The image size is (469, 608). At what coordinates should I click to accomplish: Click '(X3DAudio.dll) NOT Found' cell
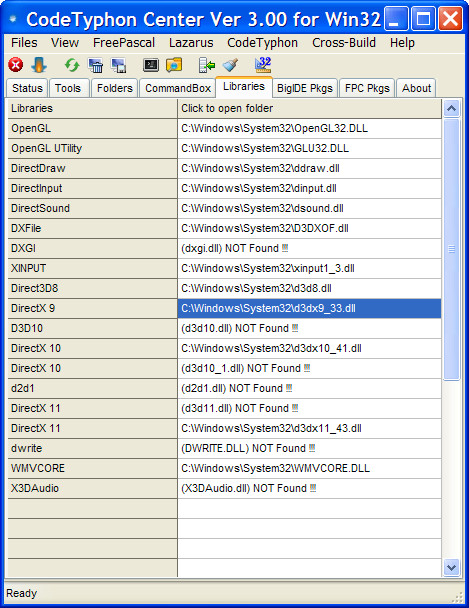[x=309, y=488]
